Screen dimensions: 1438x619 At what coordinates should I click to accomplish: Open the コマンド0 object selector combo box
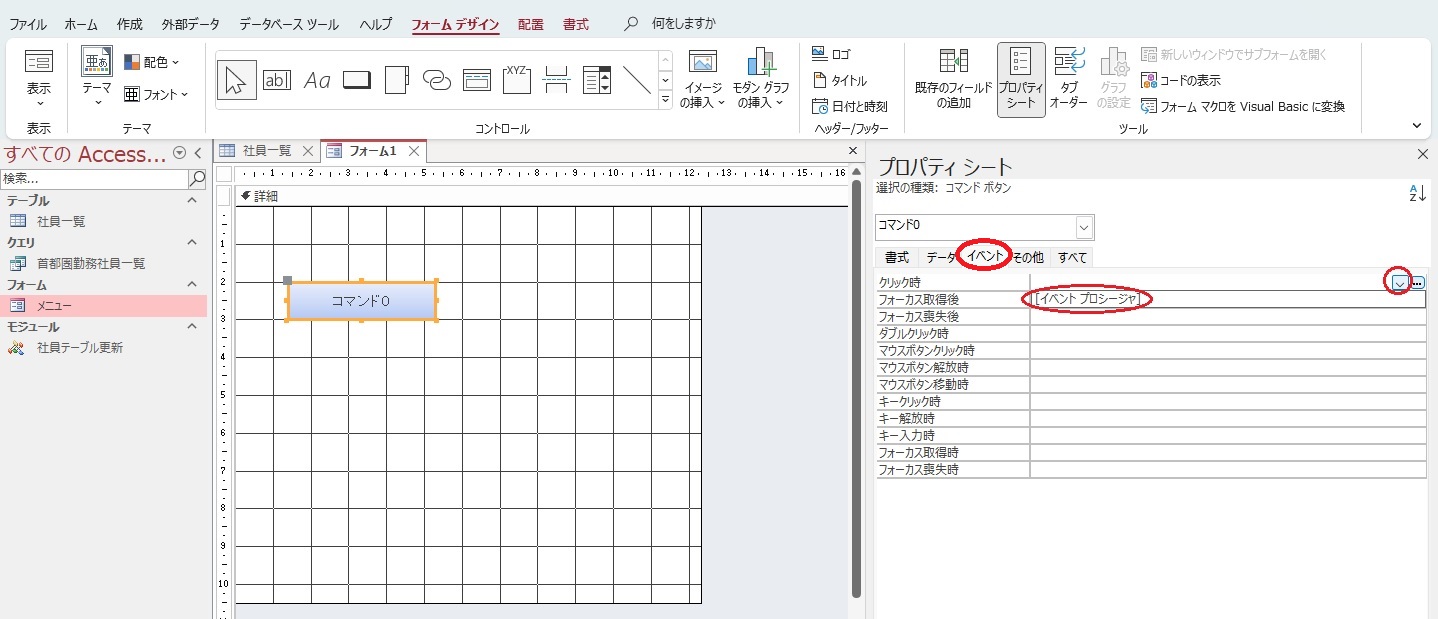click(1084, 227)
